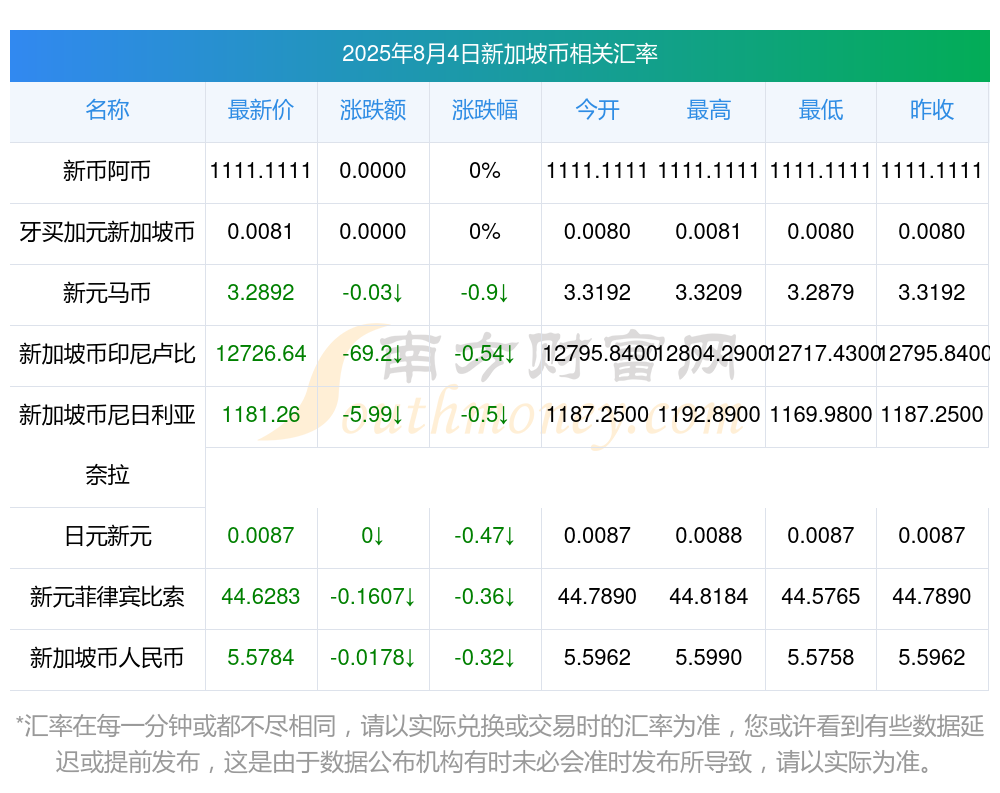This screenshot has width=1000, height=793.
Task: Click the title 2025年8月4日新加坡币相关汇率
Action: (x=499, y=54)
